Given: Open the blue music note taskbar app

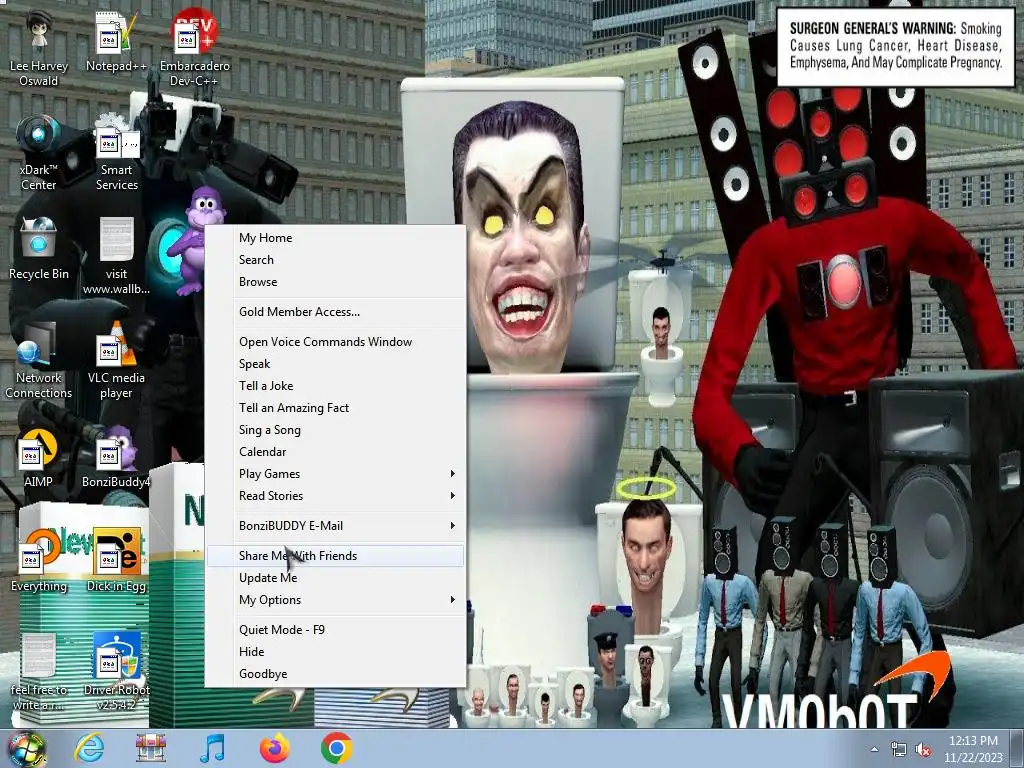Looking at the screenshot, I should pos(212,748).
